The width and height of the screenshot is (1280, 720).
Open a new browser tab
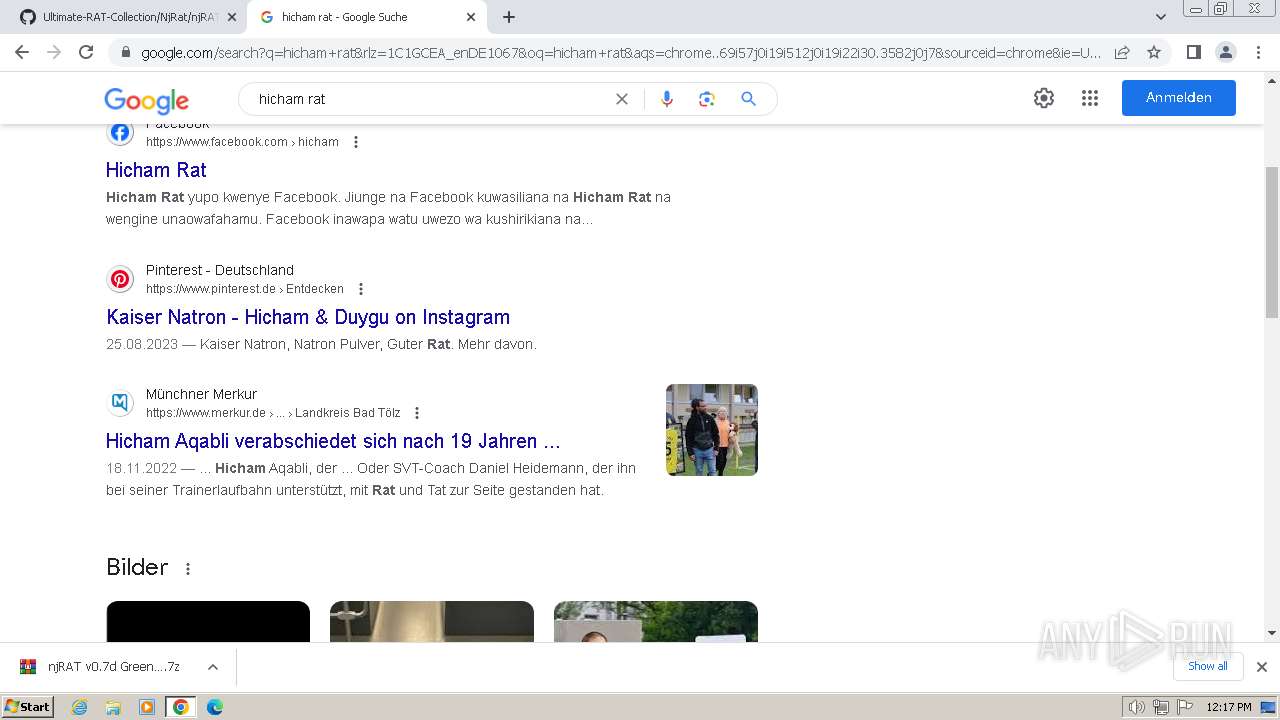click(x=509, y=17)
